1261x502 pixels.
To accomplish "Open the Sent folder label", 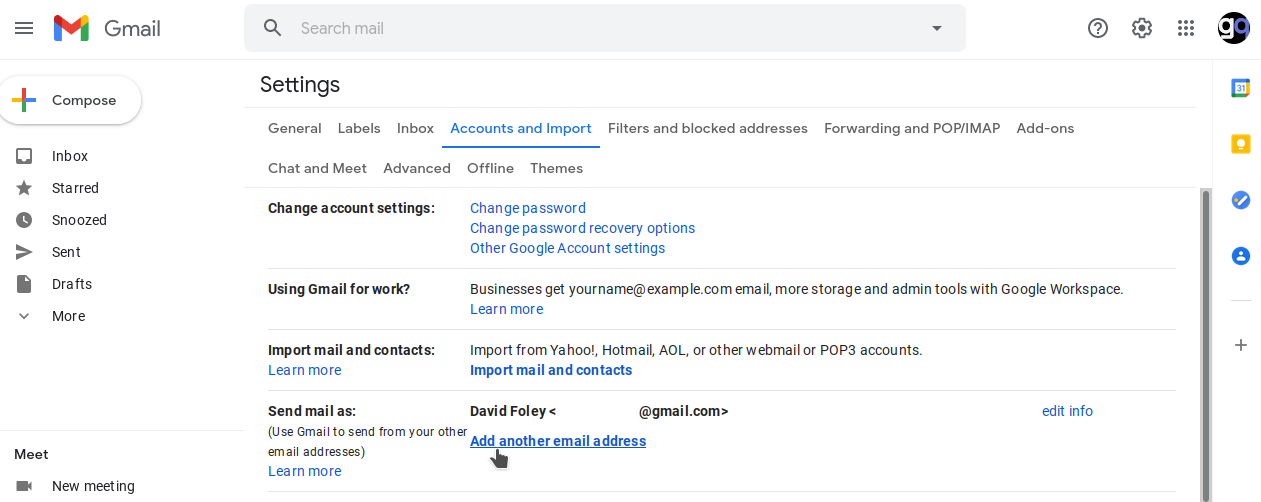I will (x=66, y=252).
